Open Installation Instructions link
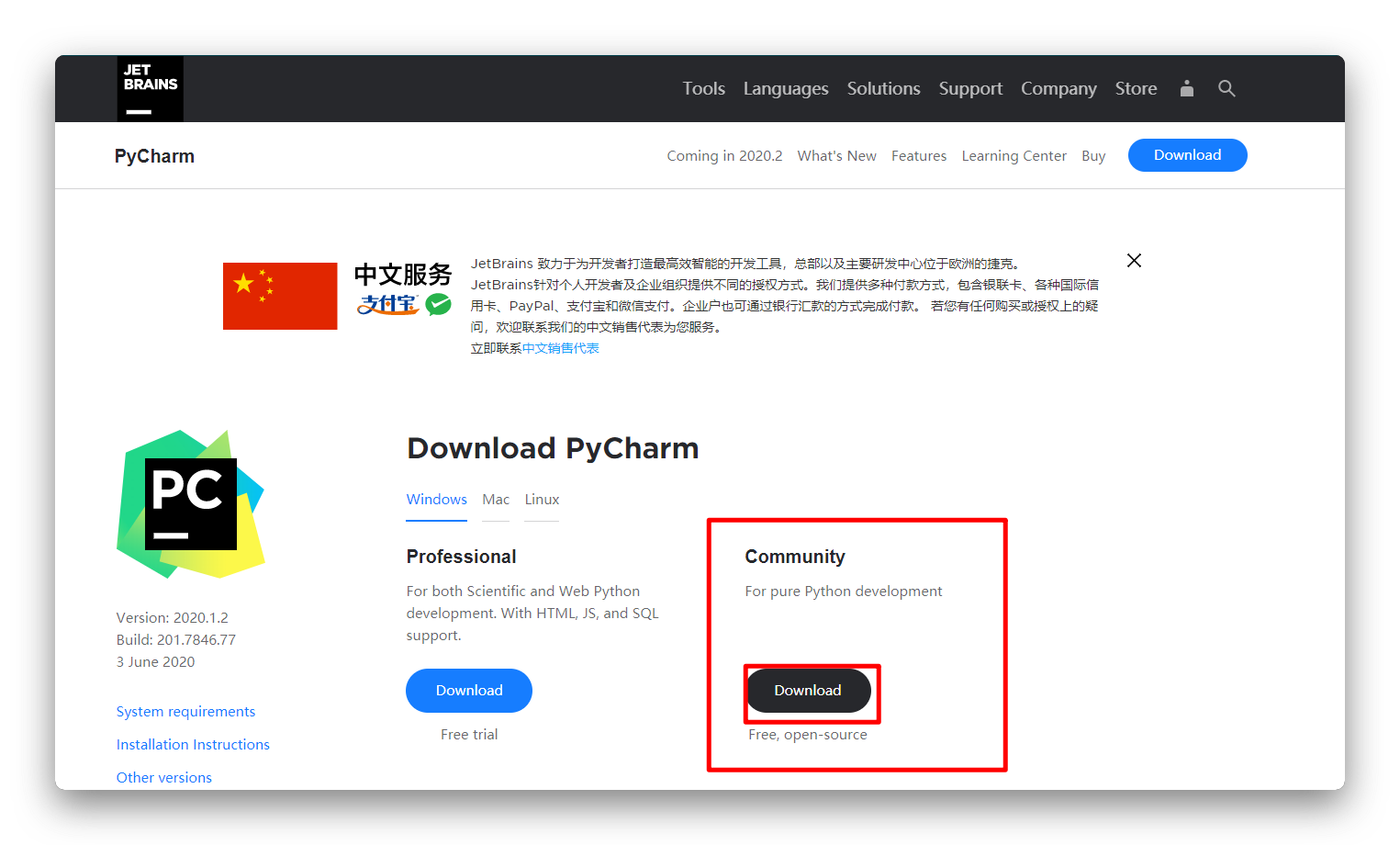Viewport: 1400px width, 845px height. (x=193, y=745)
